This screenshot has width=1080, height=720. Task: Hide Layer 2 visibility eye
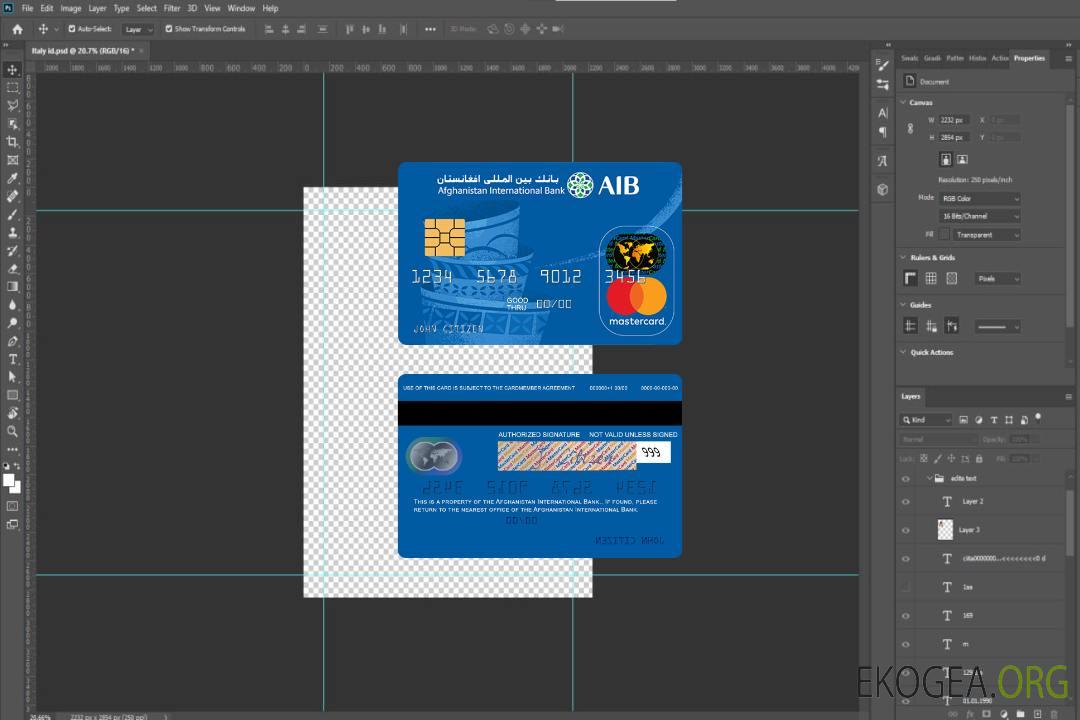pyautogui.click(x=906, y=502)
